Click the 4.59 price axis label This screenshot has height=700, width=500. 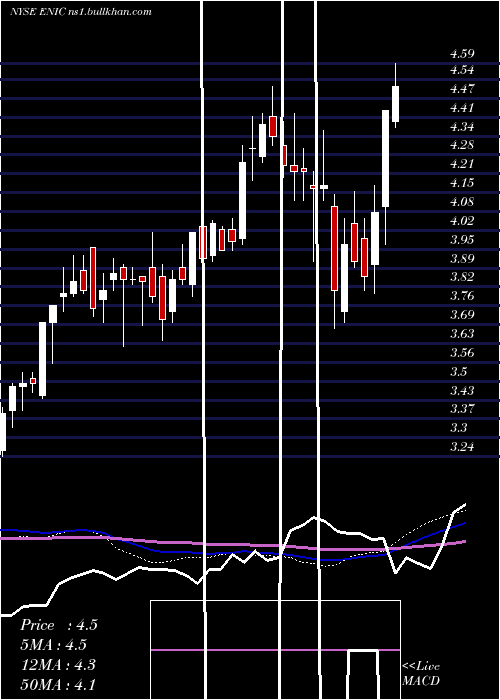click(x=462, y=54)
